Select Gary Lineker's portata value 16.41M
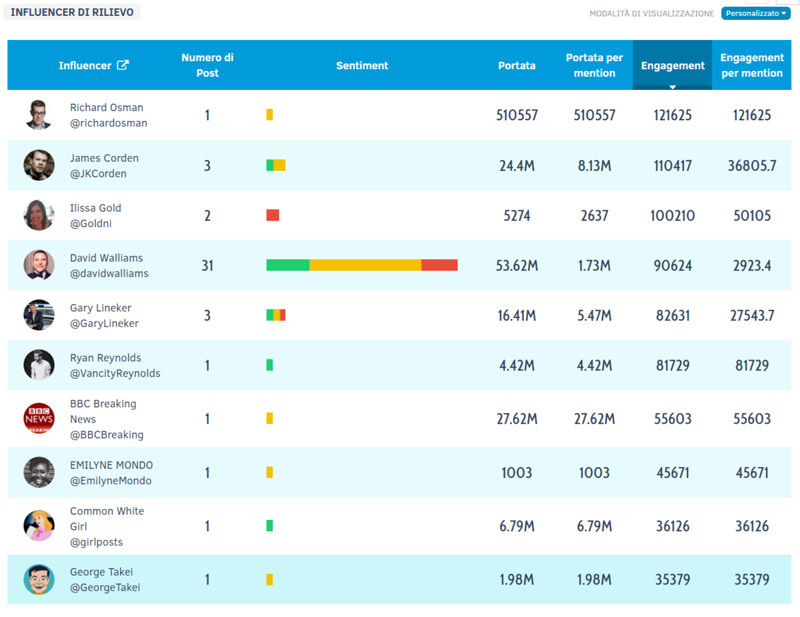The width and height of the screenshot is (800, 617). click(x=517, y=315)
